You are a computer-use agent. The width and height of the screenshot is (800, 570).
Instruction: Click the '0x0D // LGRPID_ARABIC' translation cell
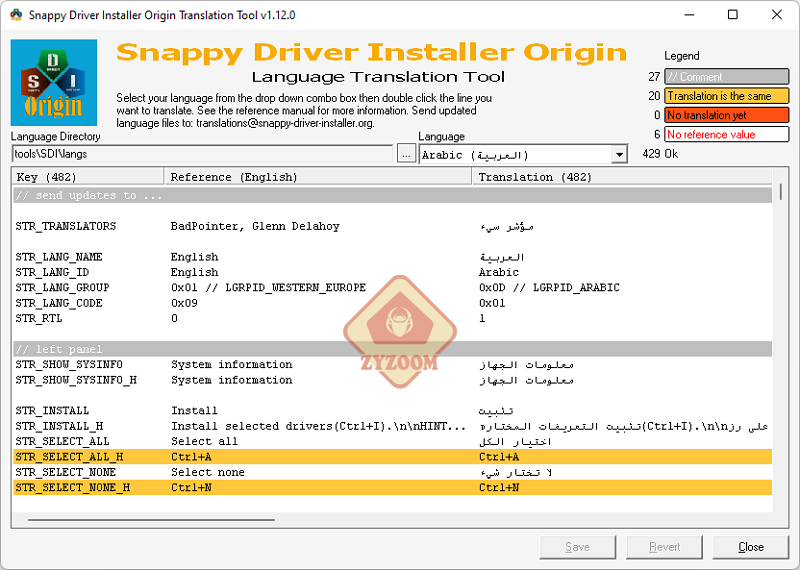pos(549,287)
